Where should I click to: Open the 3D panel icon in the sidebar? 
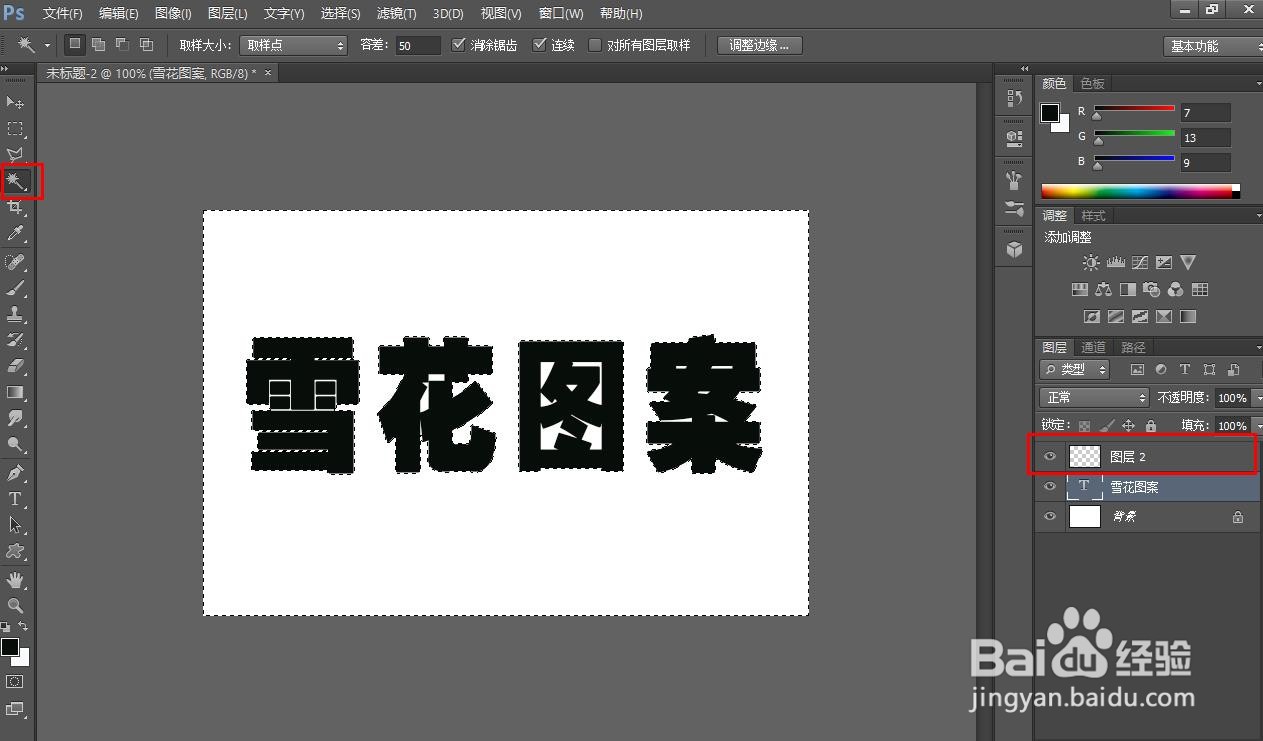click(x=1013, y=249)
